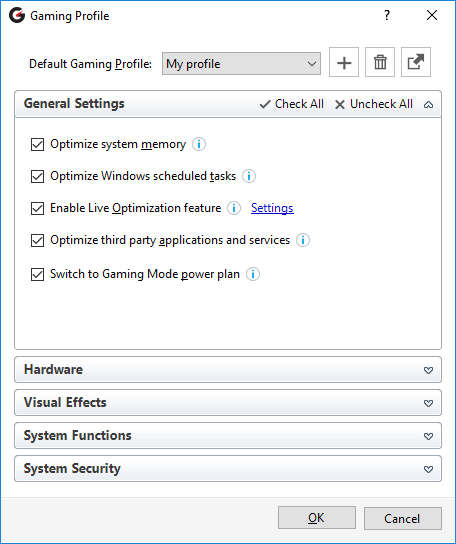Open Live Optimization Settings link
456x544 pixels.
pyautogui.click(x=272, y=208)
